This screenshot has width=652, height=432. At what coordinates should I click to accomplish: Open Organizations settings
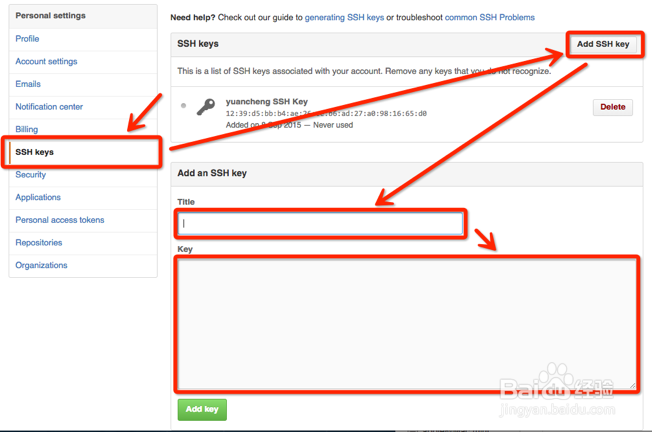pos(42,265)
